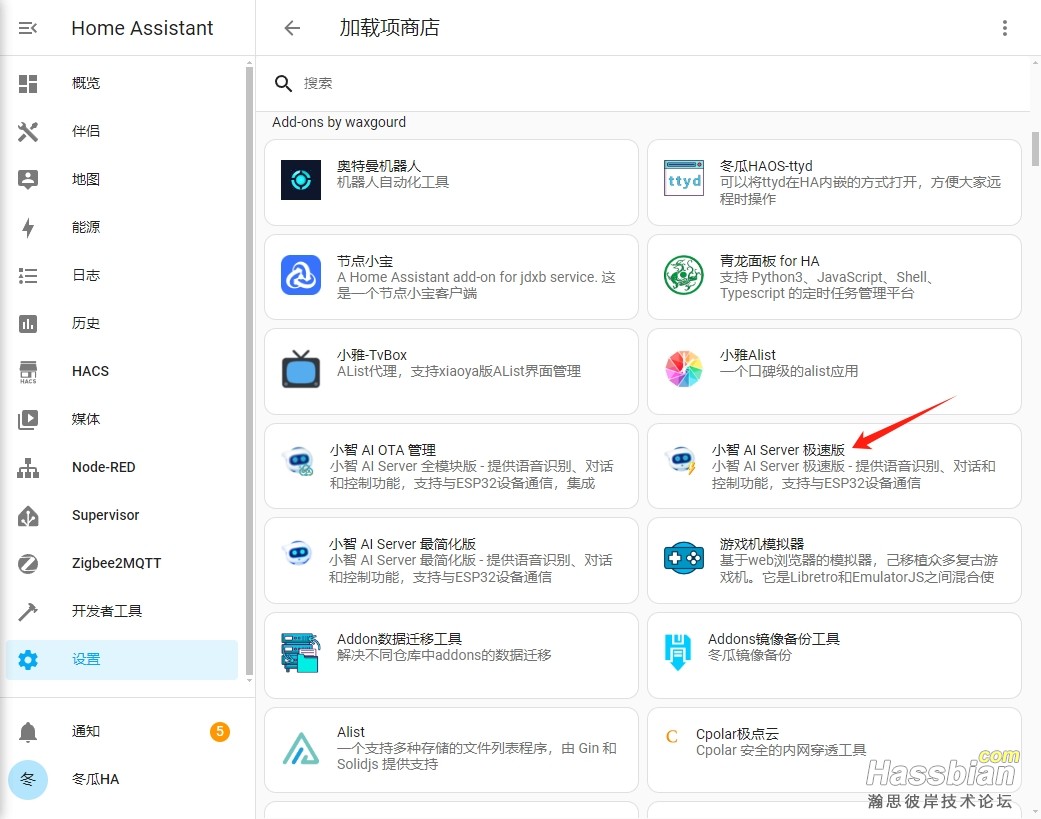
Task: Open HACS from the sidebar
Action: [x=122, y=372]
